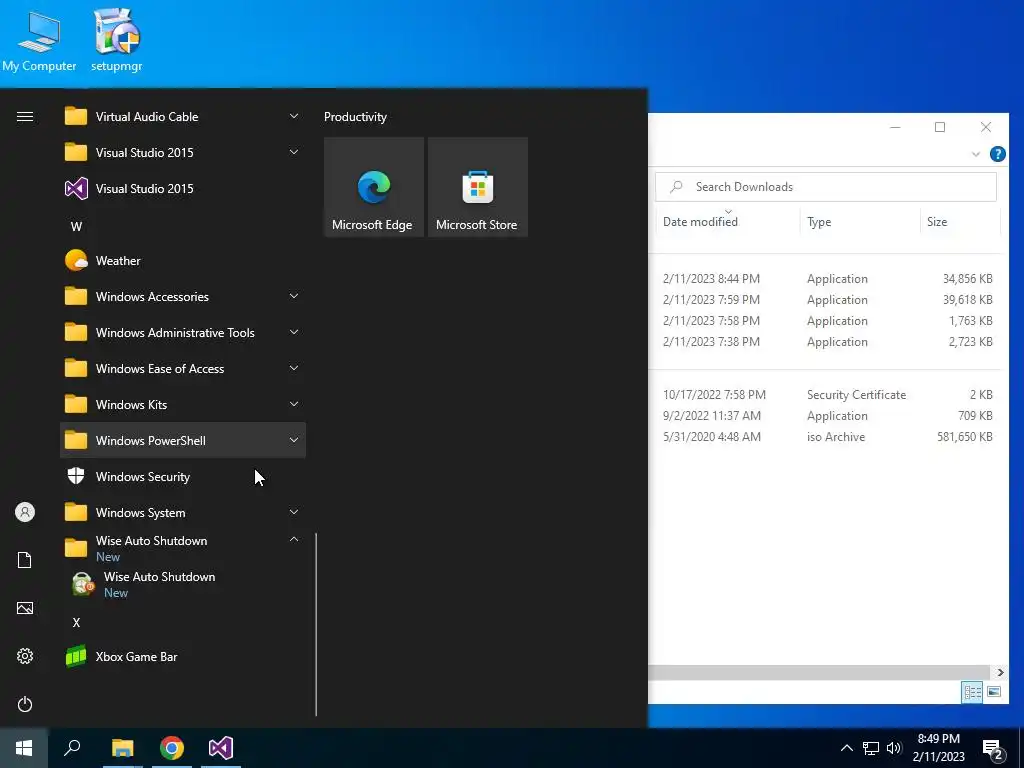Viewport: 1024px width, 768px height.
Task: Click the taskbar clock and date
Action: coord(938,748)
